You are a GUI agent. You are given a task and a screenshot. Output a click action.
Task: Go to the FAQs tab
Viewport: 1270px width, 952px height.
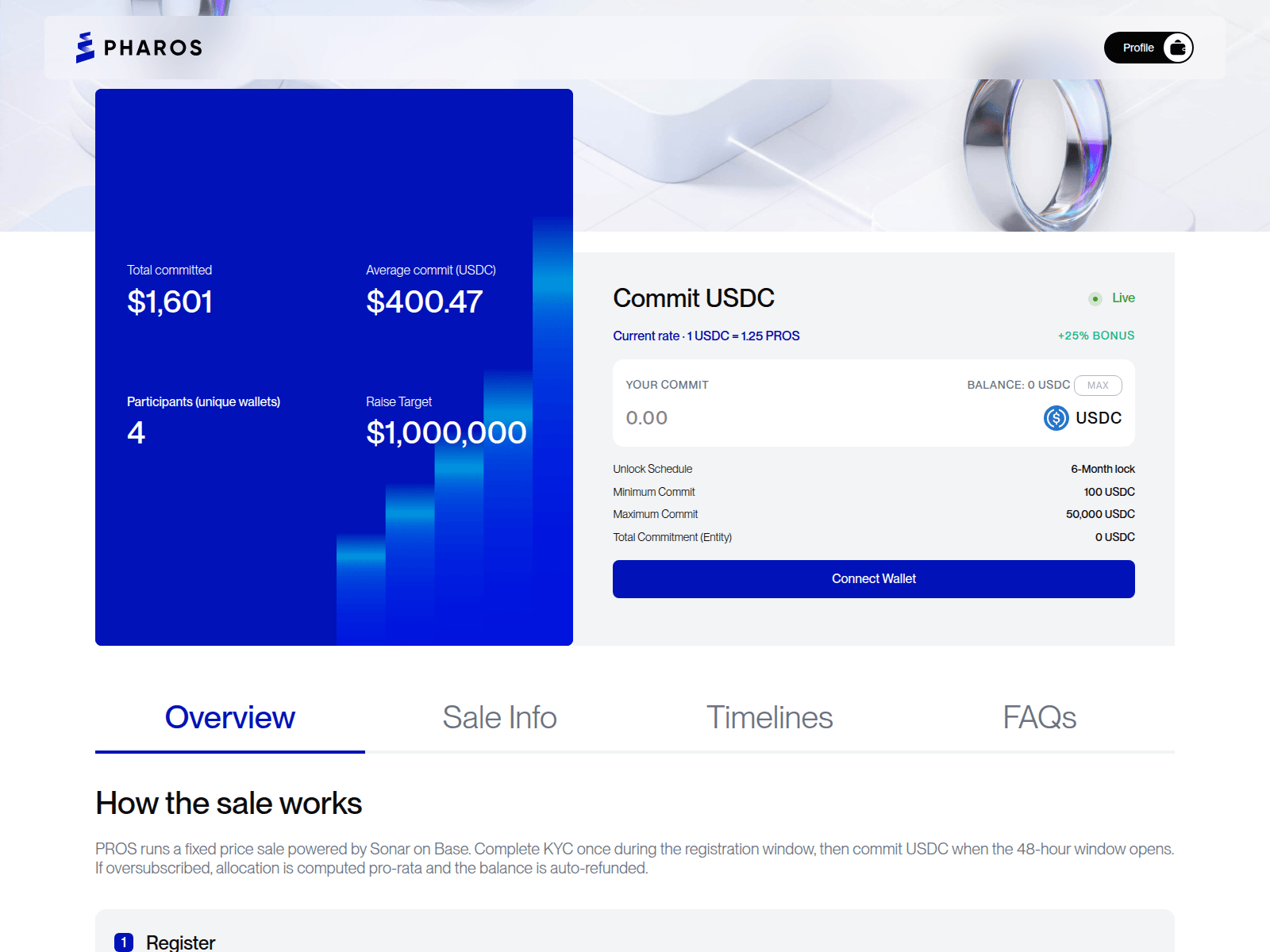click(x=1039, y=718)
